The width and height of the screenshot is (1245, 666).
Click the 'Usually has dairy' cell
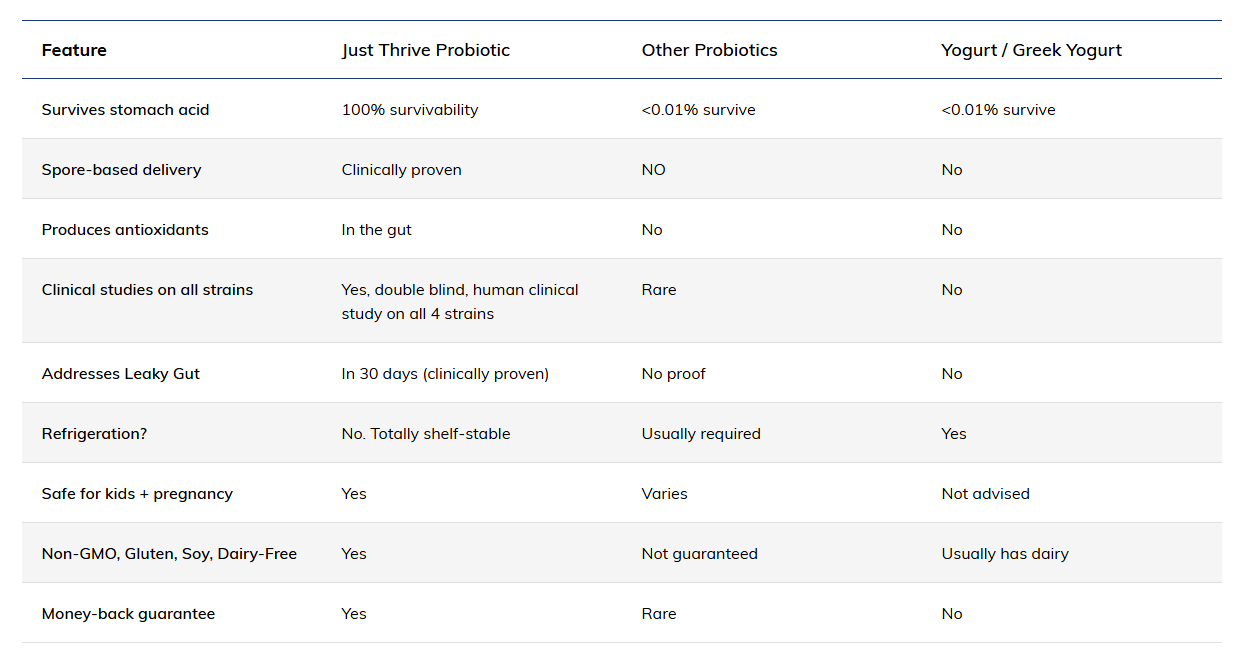pyautogui.click(x=1005, y=554)
